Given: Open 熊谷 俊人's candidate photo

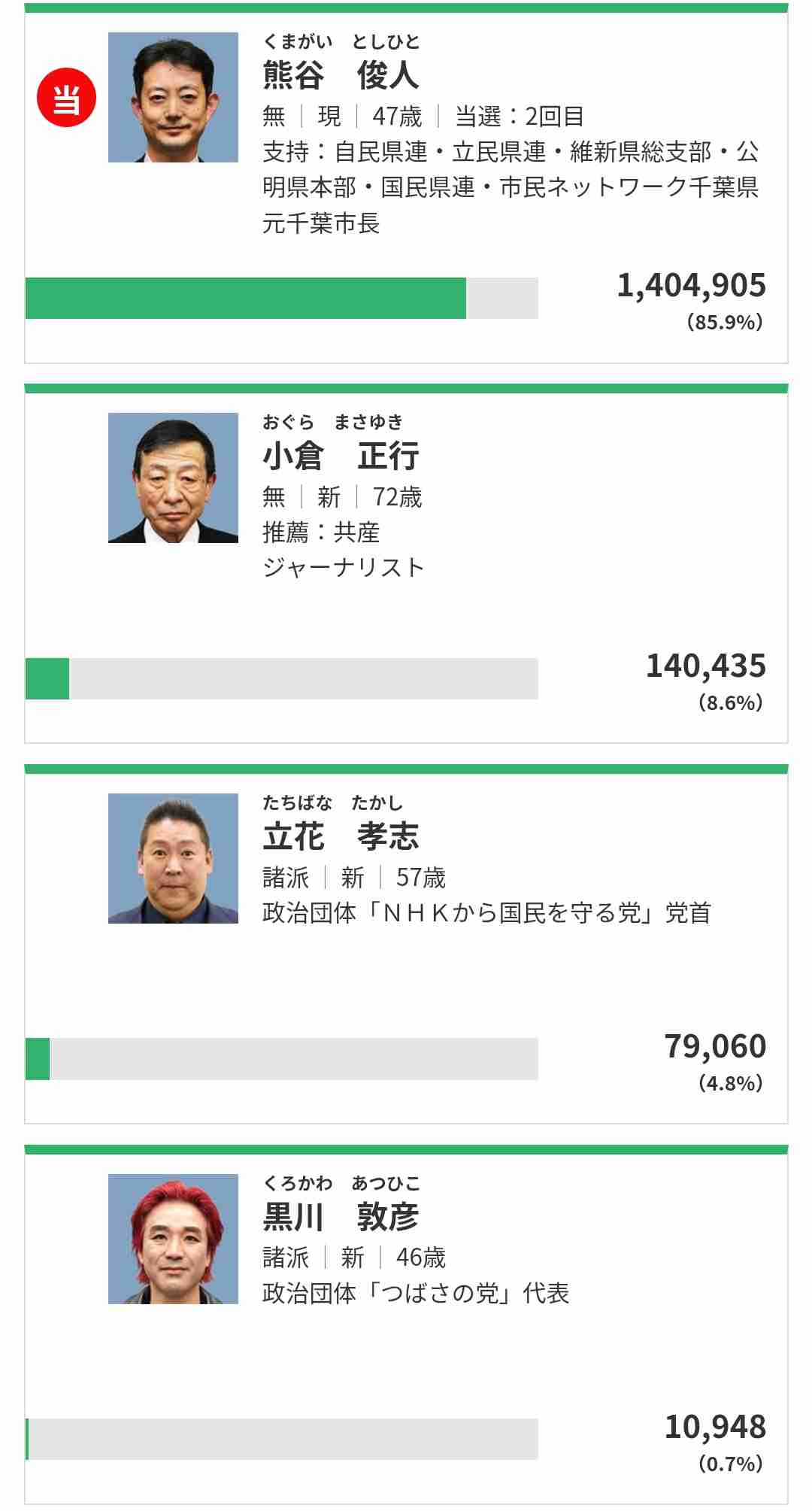Looking at the screenshot, I should point(173,97).
